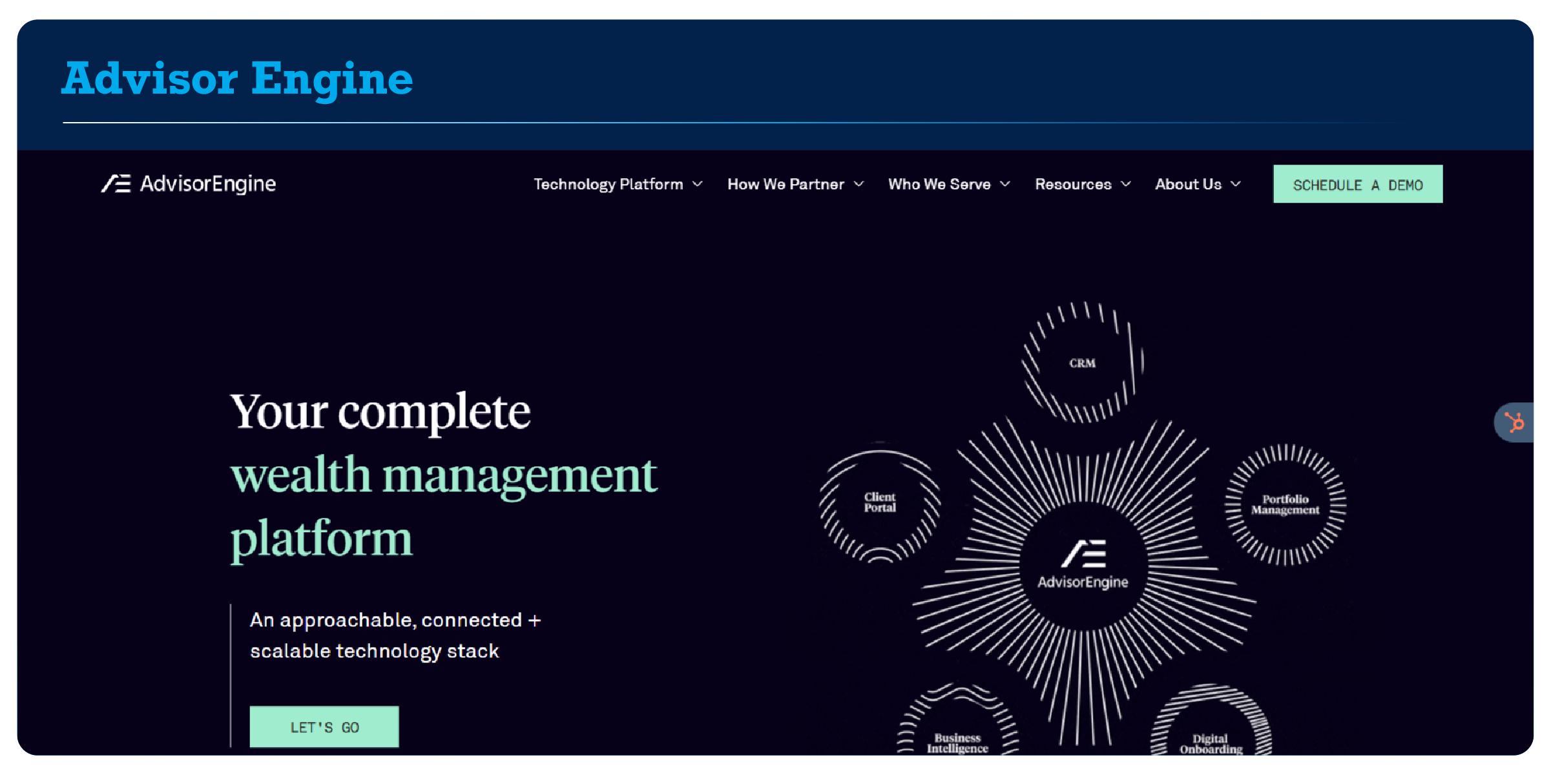Image resolution: width=1551 pixels, height=784 pixels.
Task: Expand chevron next to Technology Platform
Action: (698, 184)
